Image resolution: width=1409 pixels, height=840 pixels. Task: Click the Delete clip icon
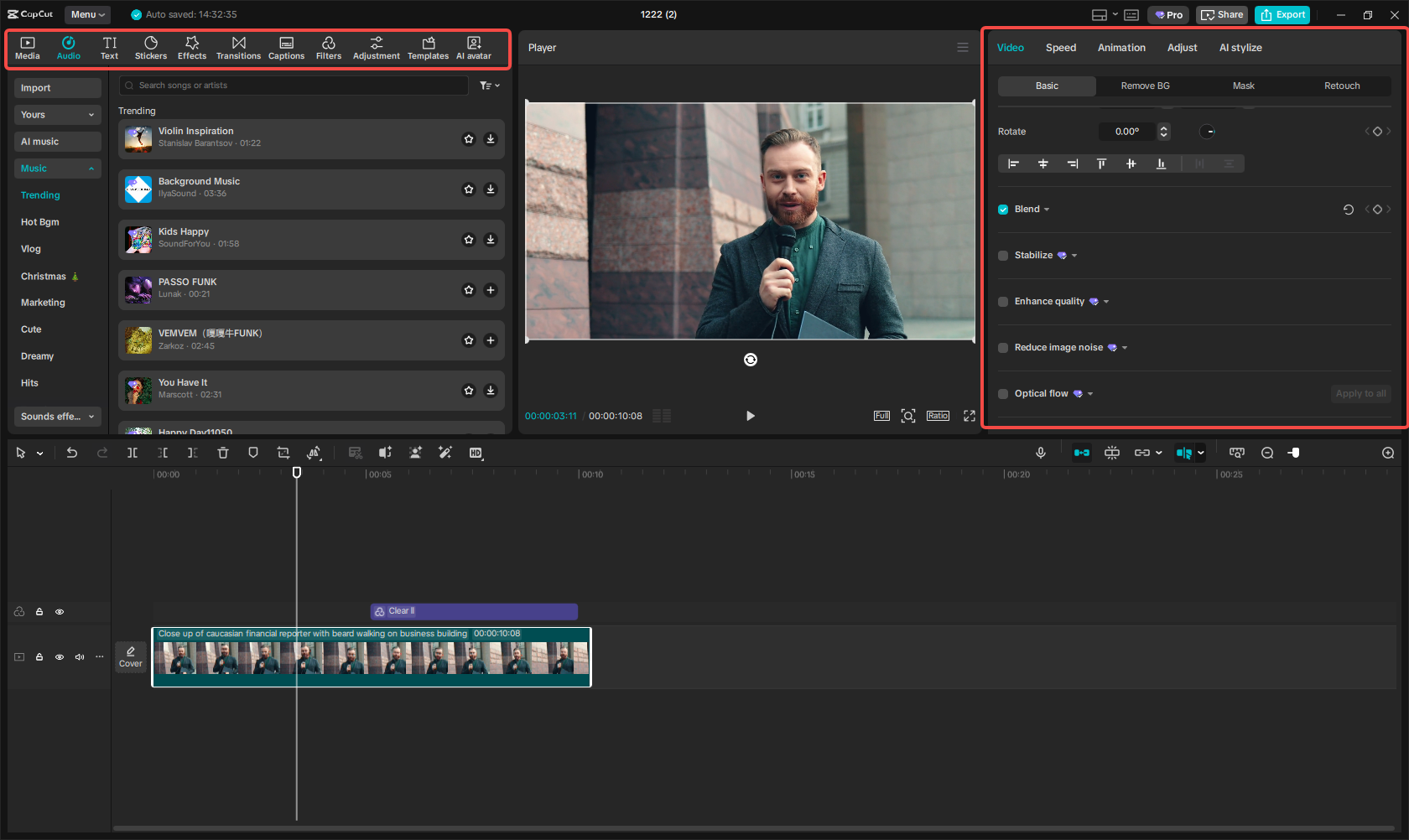tap(223, 453)
